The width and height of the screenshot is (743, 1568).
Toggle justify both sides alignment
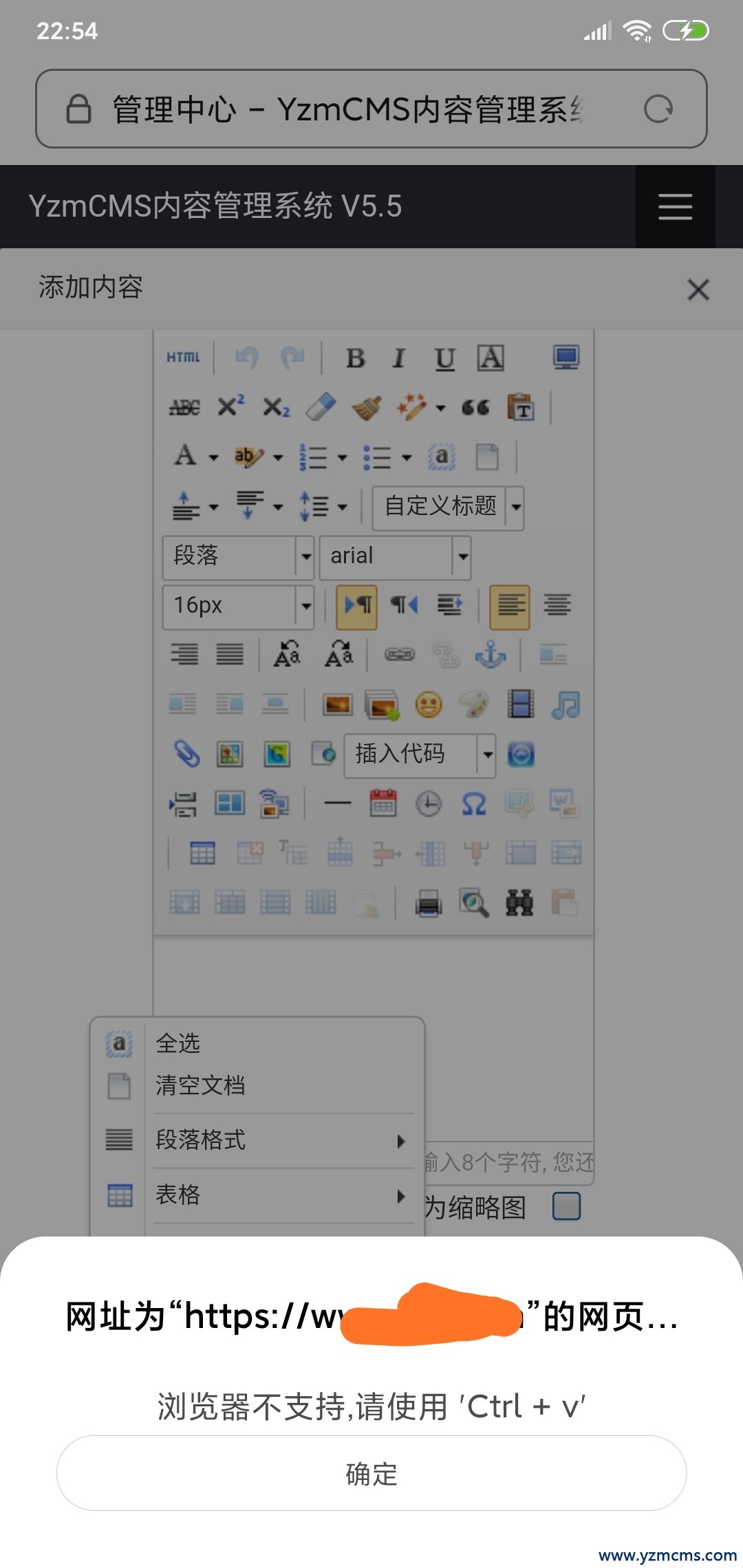(230, 654)
